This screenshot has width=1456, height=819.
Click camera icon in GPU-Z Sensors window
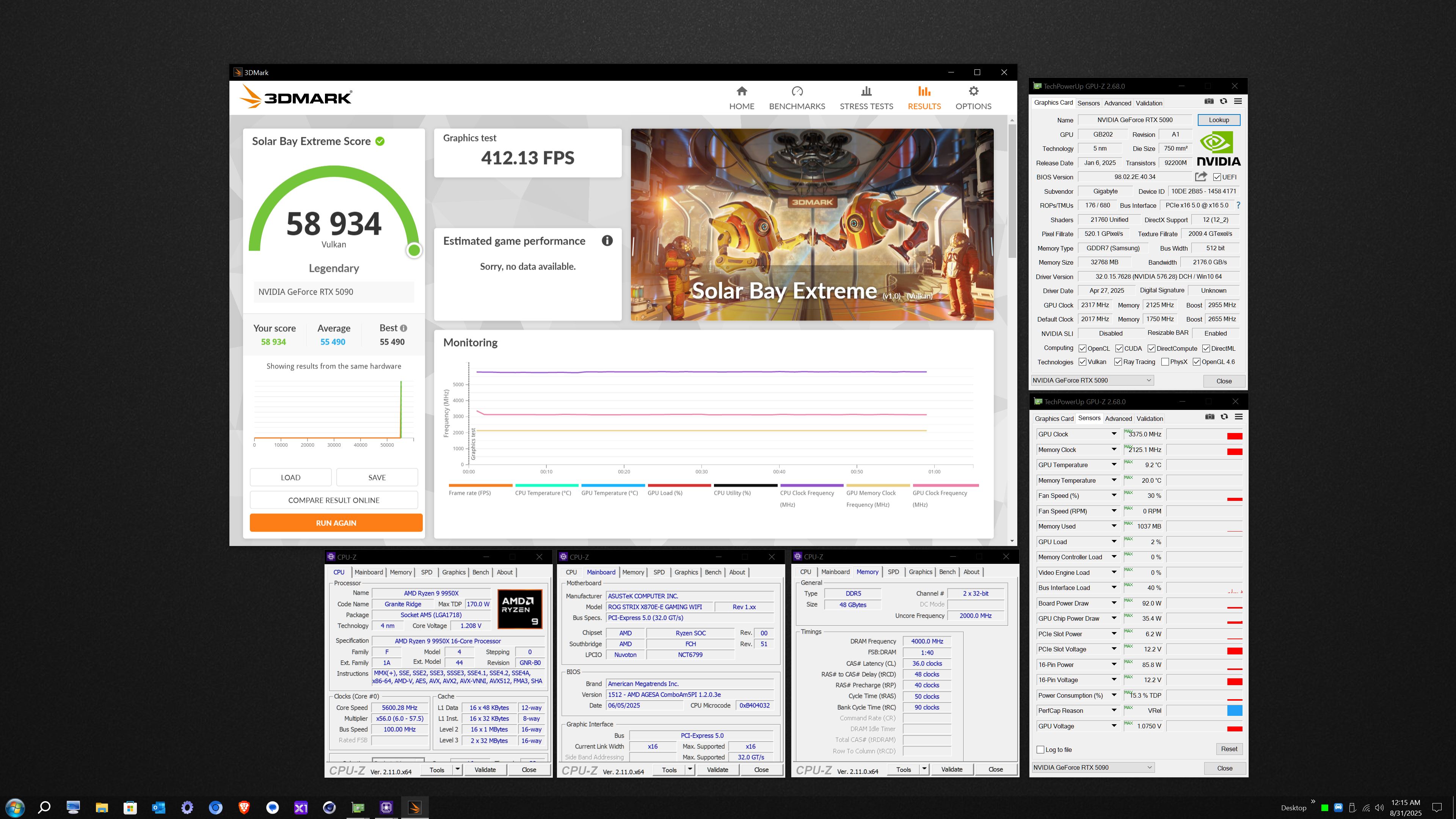click(1210, 417)
